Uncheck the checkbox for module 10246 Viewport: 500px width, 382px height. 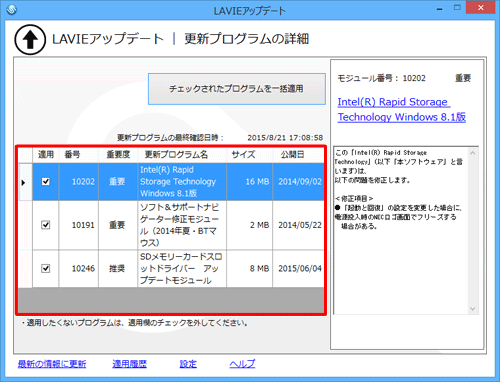(x=46, y=268)
